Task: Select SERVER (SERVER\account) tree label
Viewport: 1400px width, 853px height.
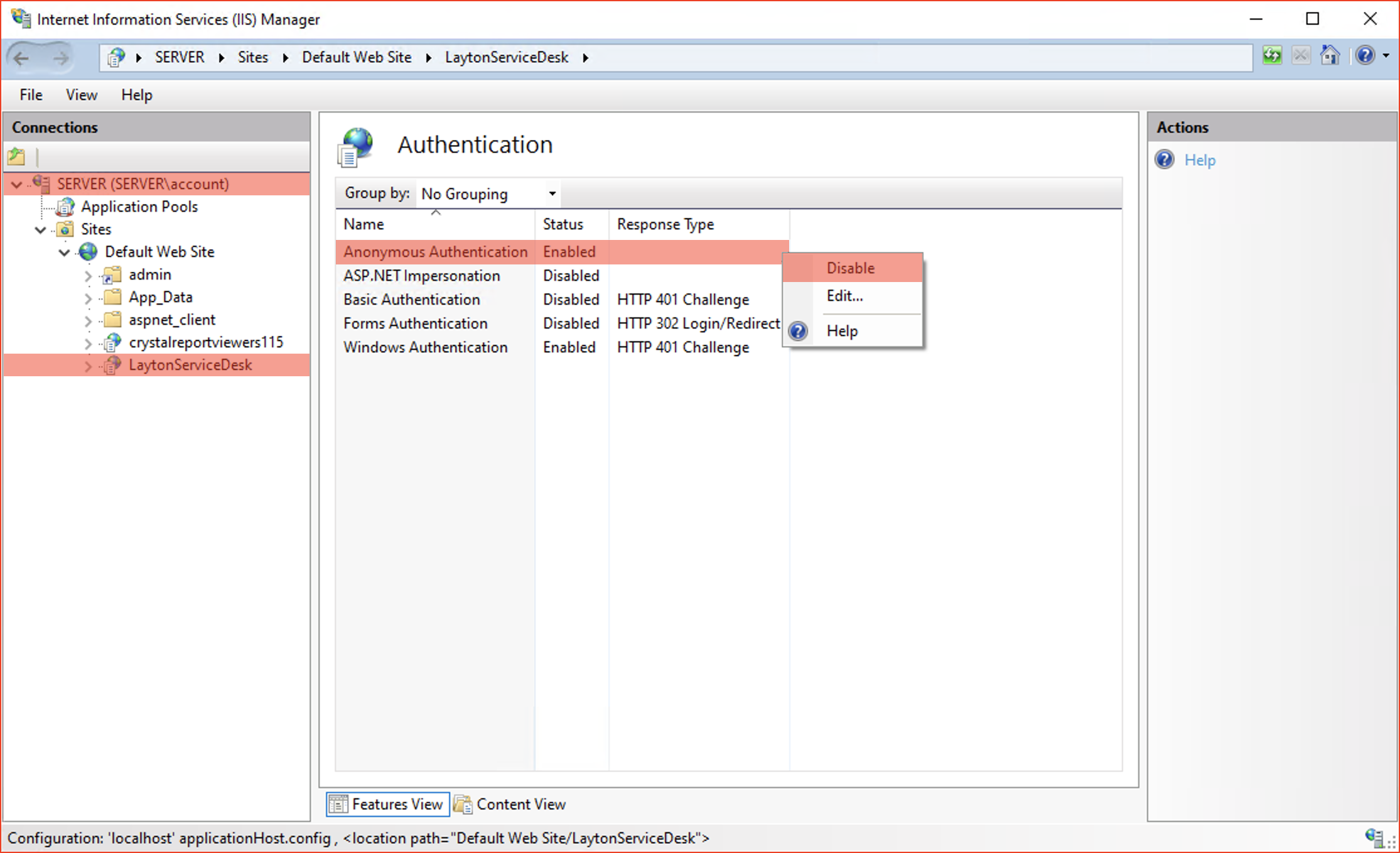Action: pyautogui.click(x=143, y=184)
